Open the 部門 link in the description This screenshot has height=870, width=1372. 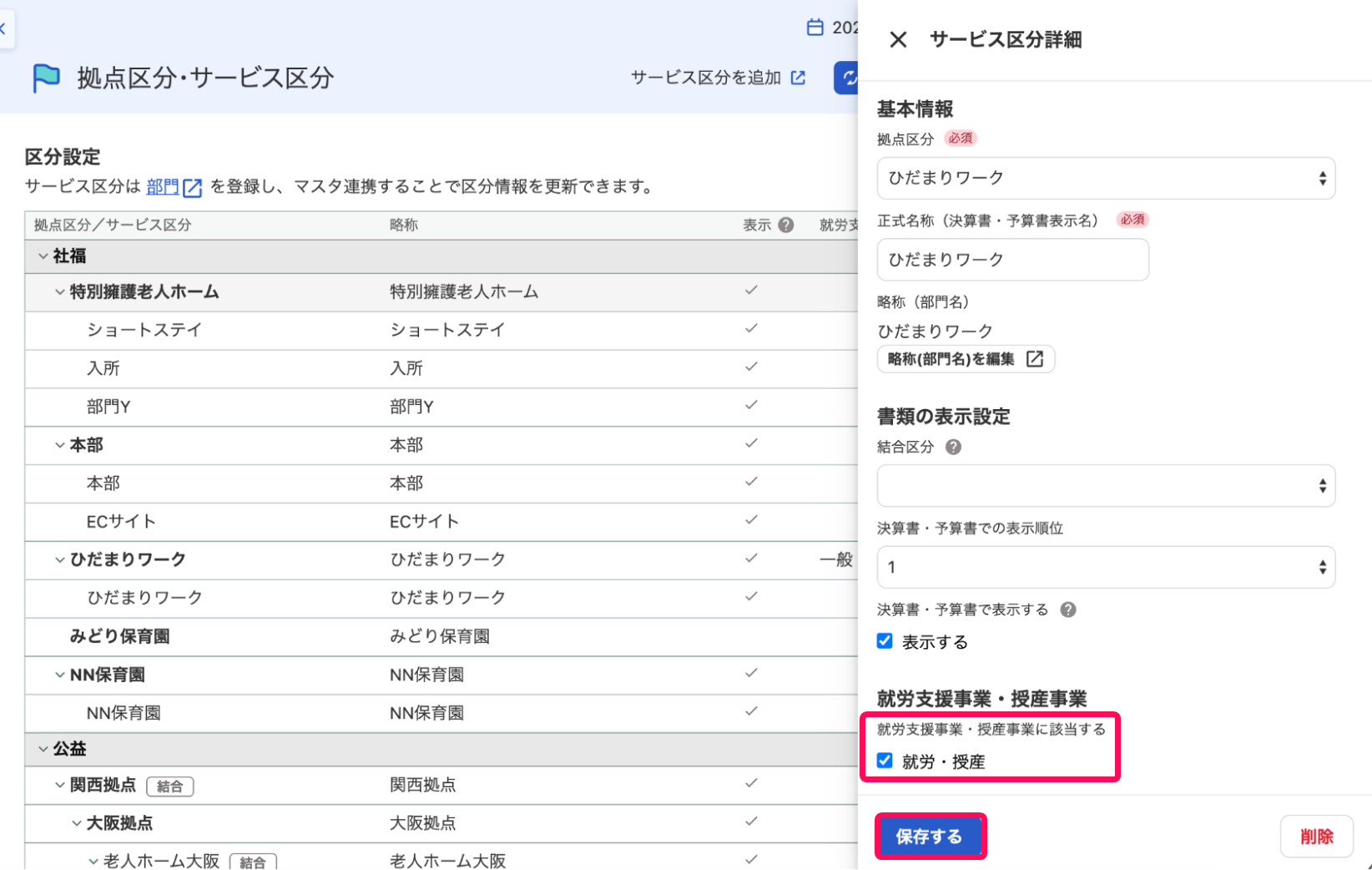coord(163,187)
